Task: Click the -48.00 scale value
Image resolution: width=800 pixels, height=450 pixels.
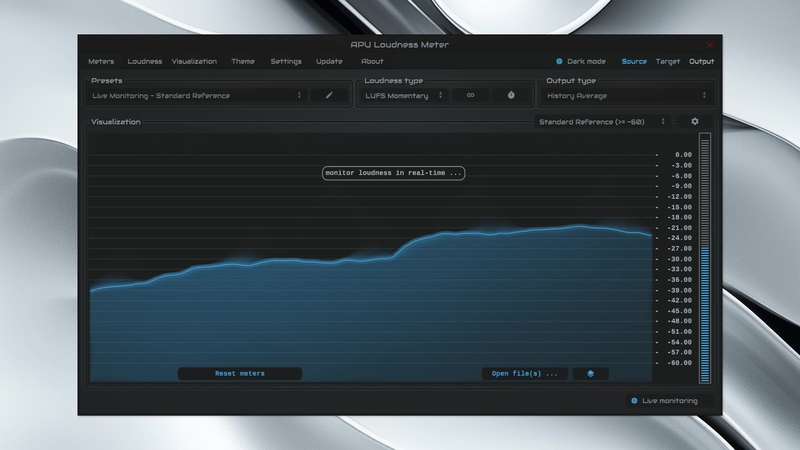Action: (682, 321)
